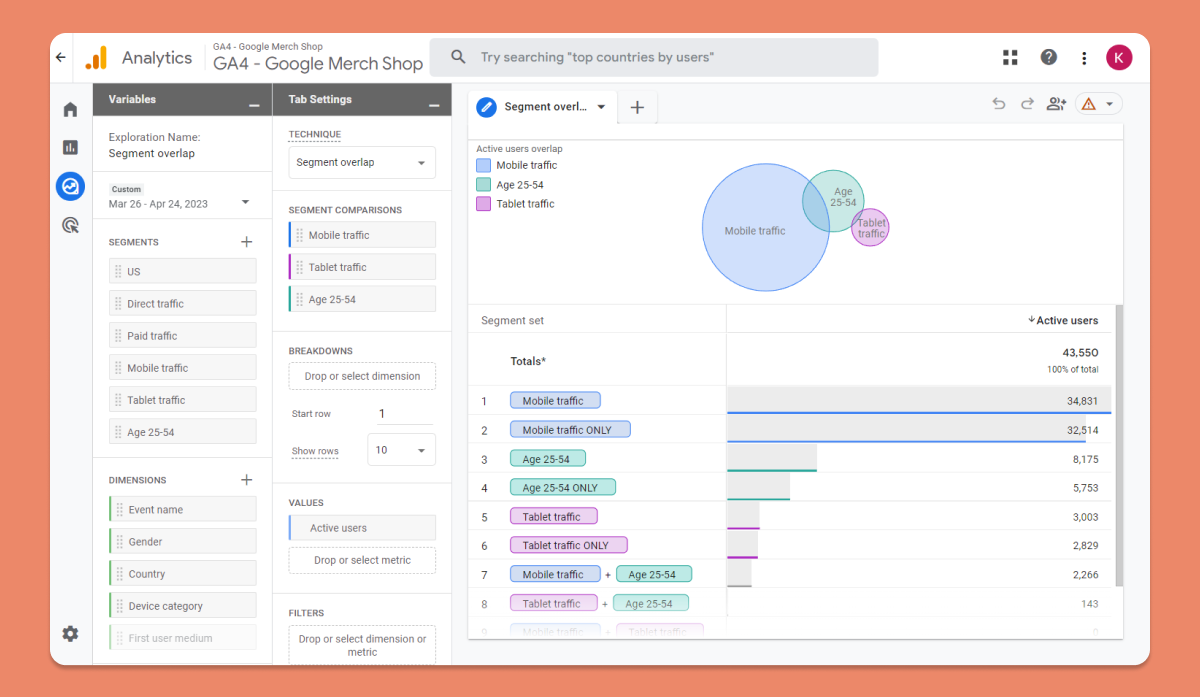This screenshot has width=1200, height=697.
Task: Open the Reports bar chart icon
Action: click(x=70, y=147)
